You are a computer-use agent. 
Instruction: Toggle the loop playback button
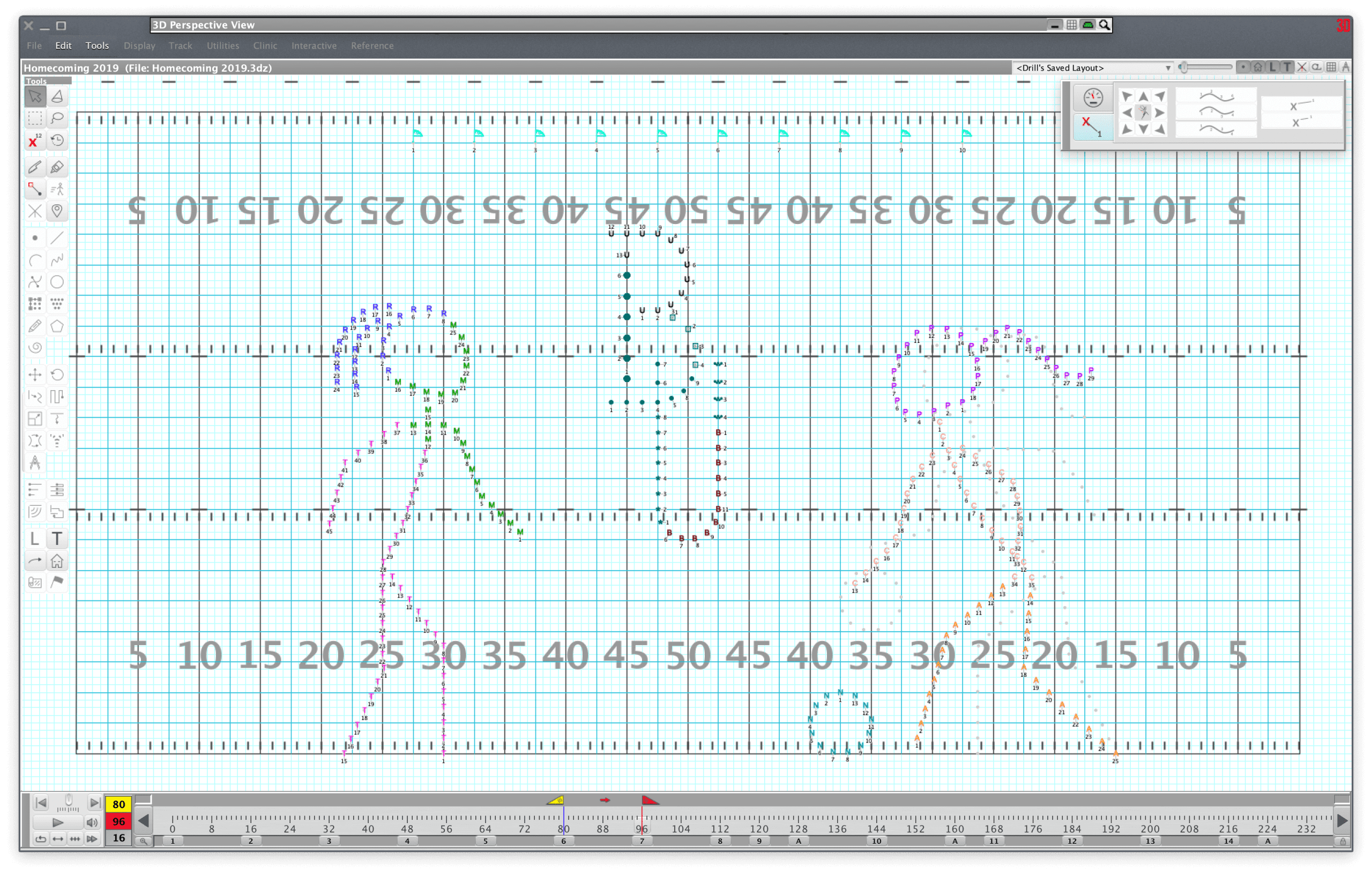click(x=40, y=839)
